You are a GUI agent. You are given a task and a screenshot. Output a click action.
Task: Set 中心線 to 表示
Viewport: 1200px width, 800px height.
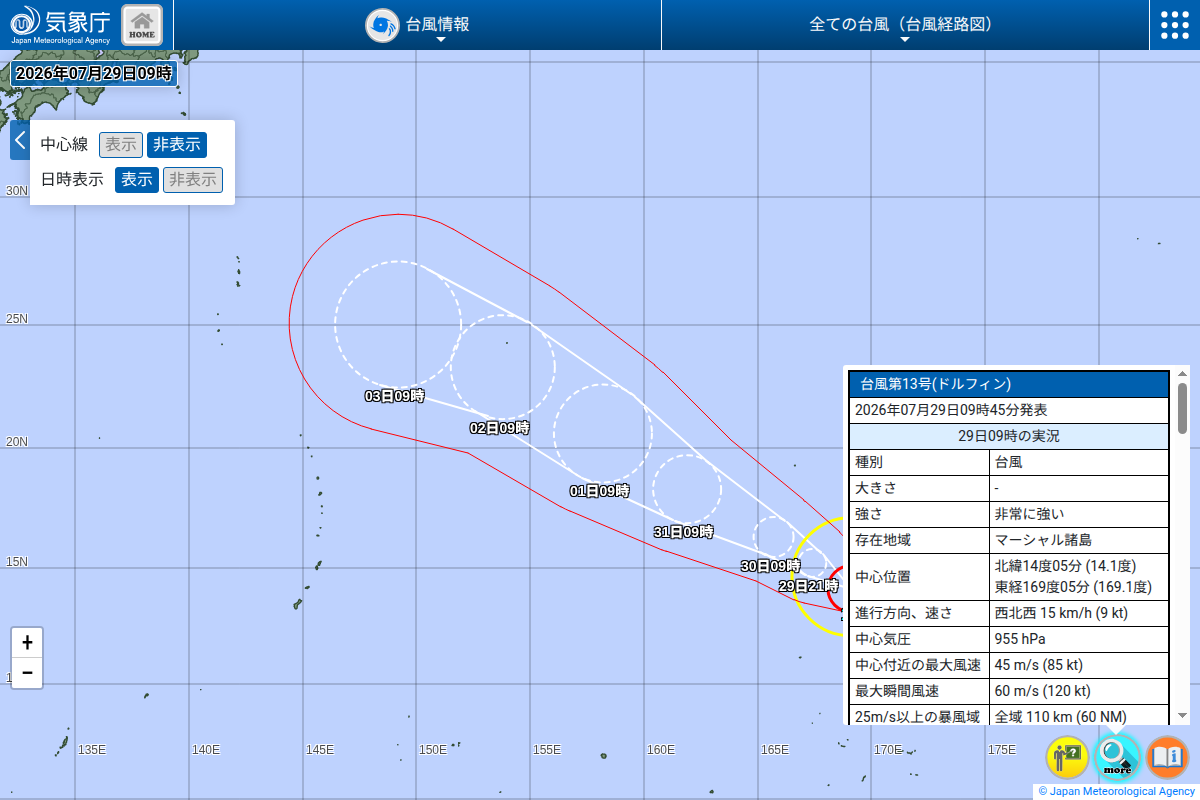[x=121, y=145]
